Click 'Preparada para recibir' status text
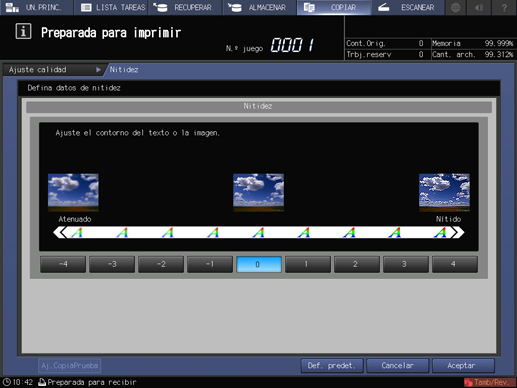 point(92,382)
